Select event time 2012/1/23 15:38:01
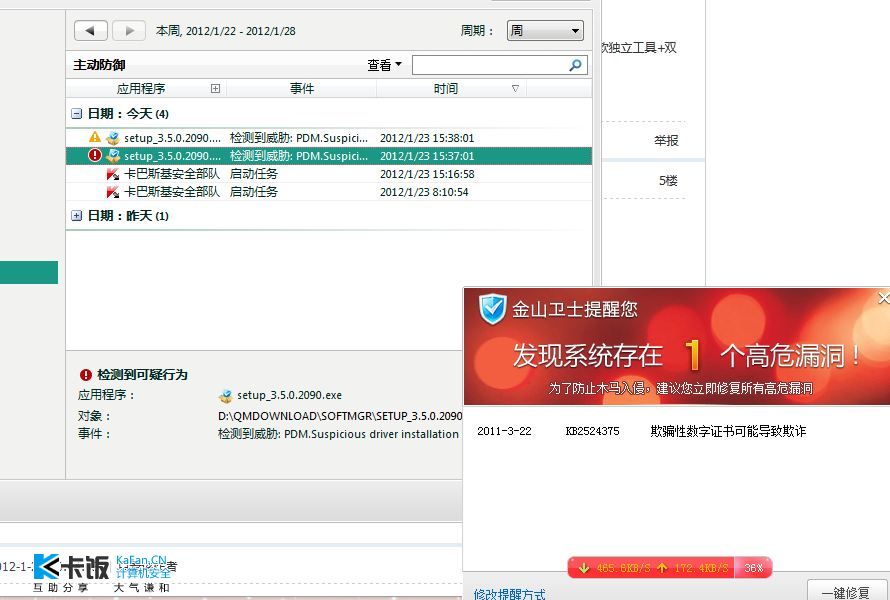 (427, 138)
